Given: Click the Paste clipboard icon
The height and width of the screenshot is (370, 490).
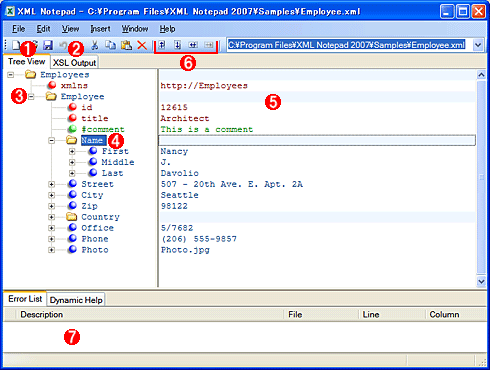Looking at the screenshot, I should pyautogui.click(x=126, y=45).
